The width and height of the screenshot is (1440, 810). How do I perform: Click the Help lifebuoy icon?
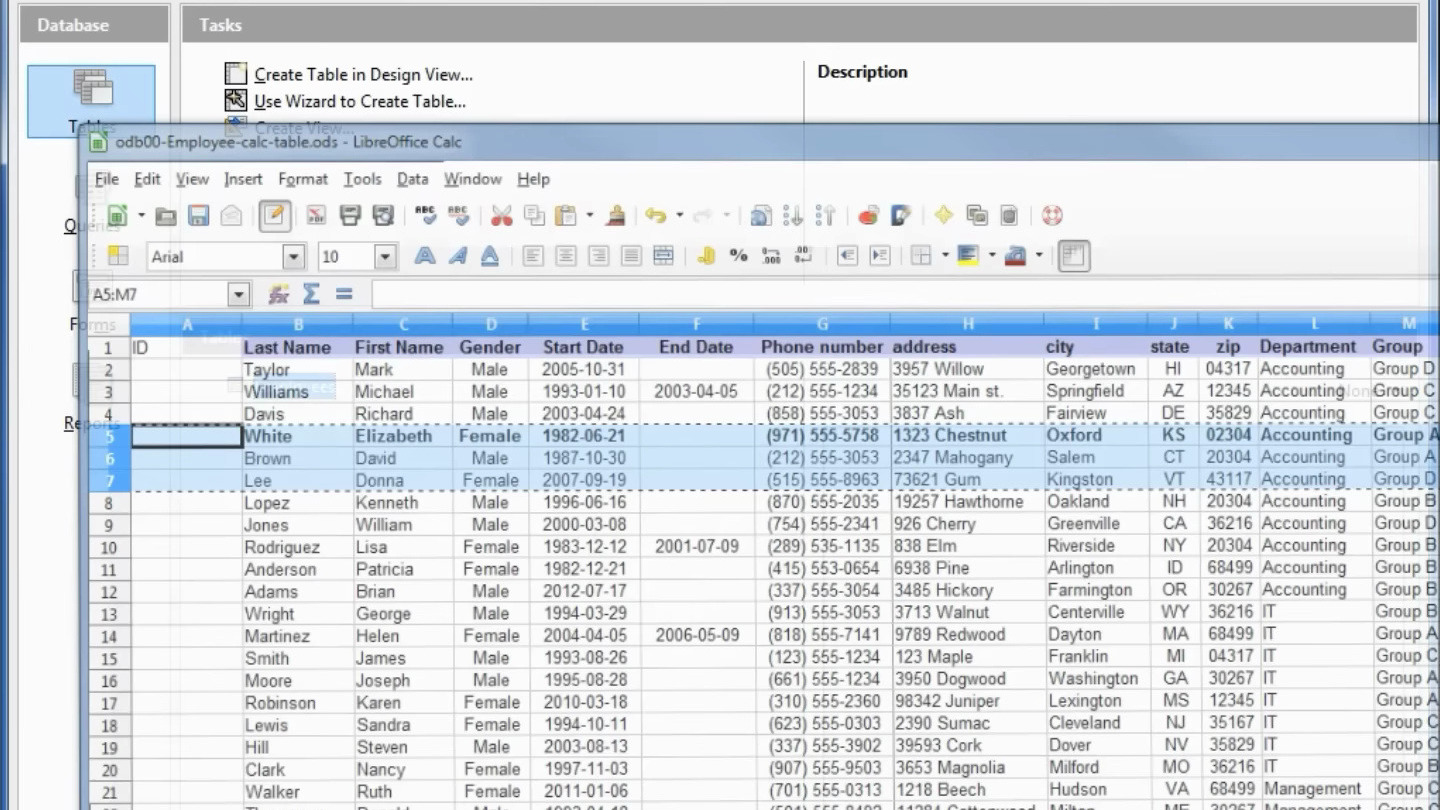click(x=1051, y=215)
